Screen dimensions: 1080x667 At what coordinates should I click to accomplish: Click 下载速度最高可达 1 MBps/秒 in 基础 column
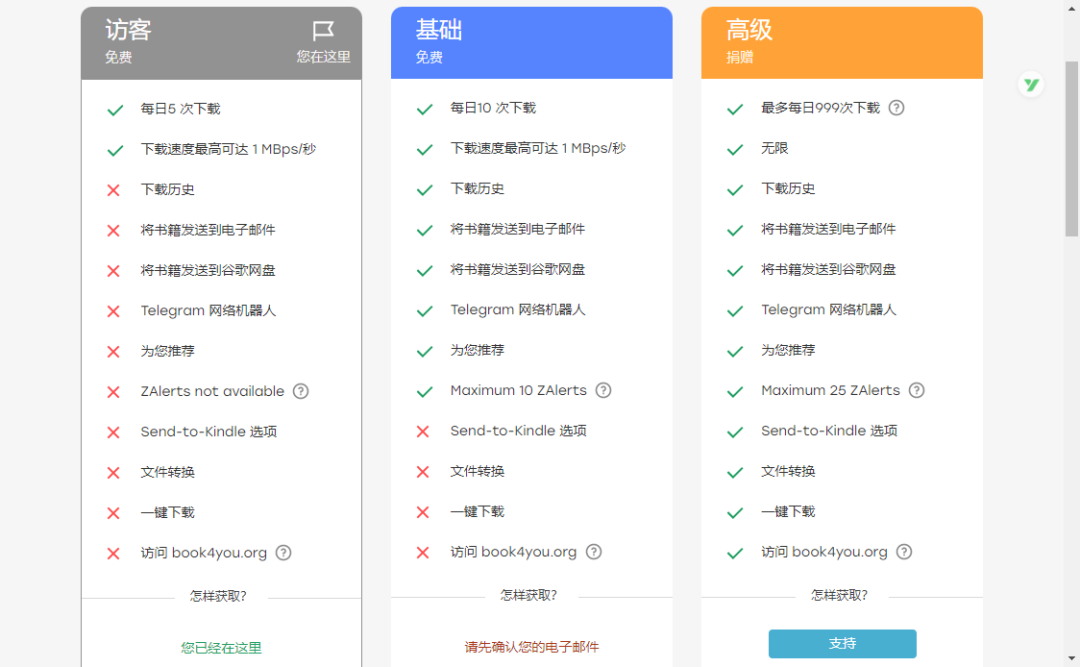tap(538, 149)
